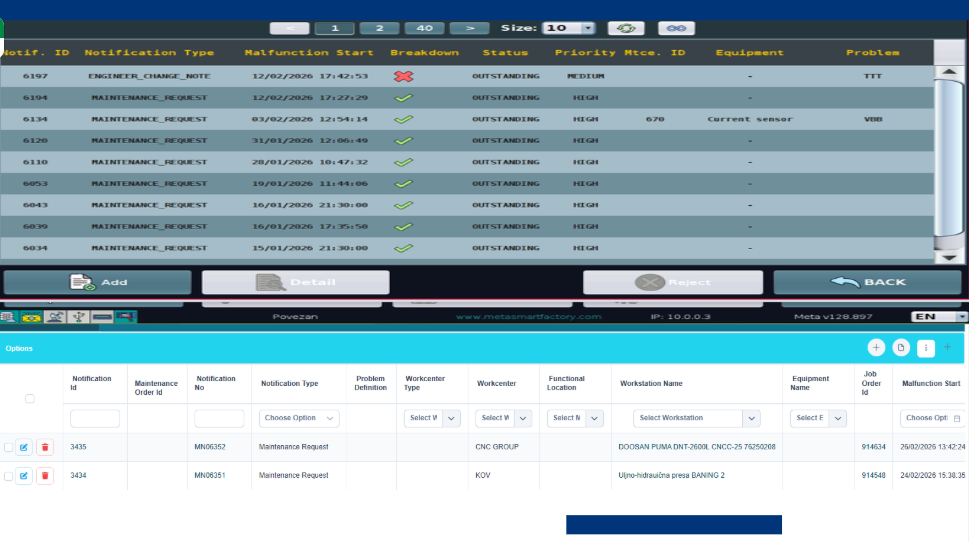Click the document export icon in Options bar

click(x=901, y=347)
